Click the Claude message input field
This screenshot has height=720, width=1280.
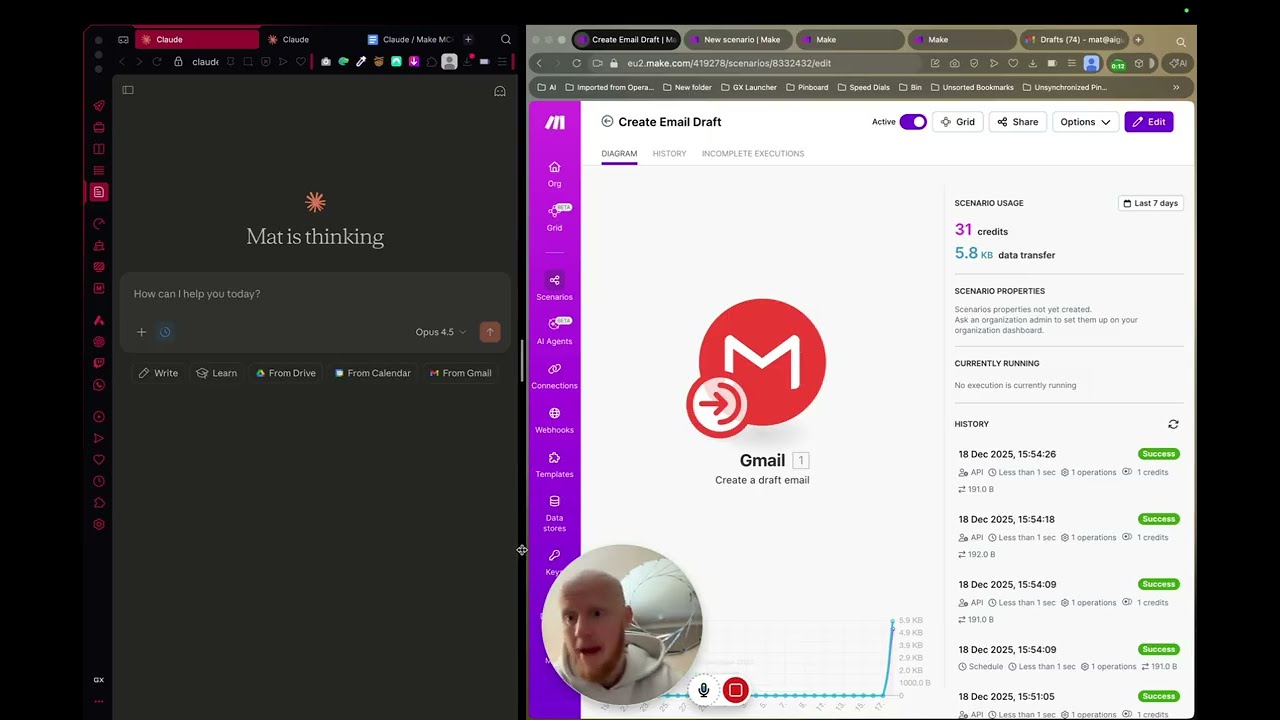point(315,294)
